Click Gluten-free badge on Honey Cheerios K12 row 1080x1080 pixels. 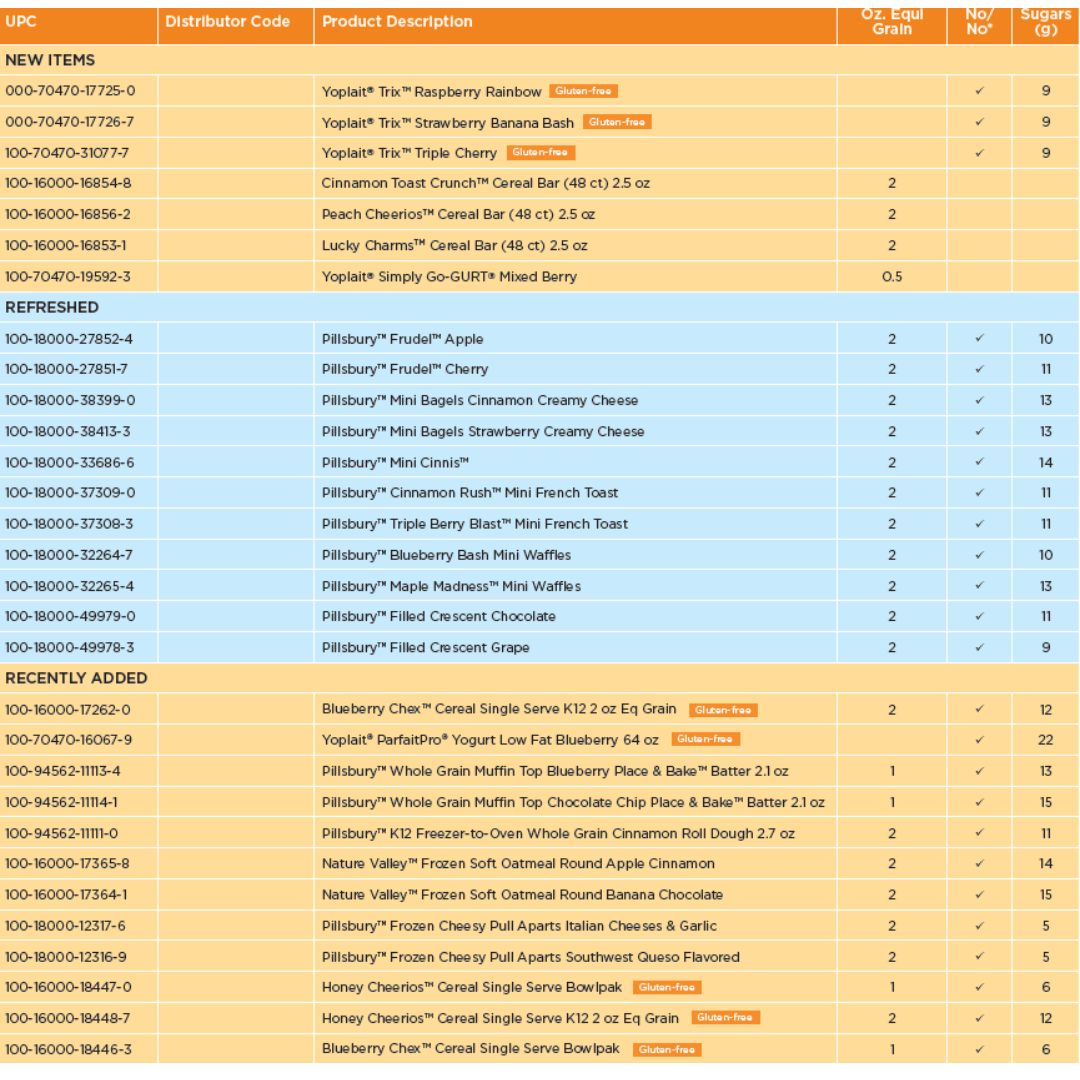click(725, 1017)
